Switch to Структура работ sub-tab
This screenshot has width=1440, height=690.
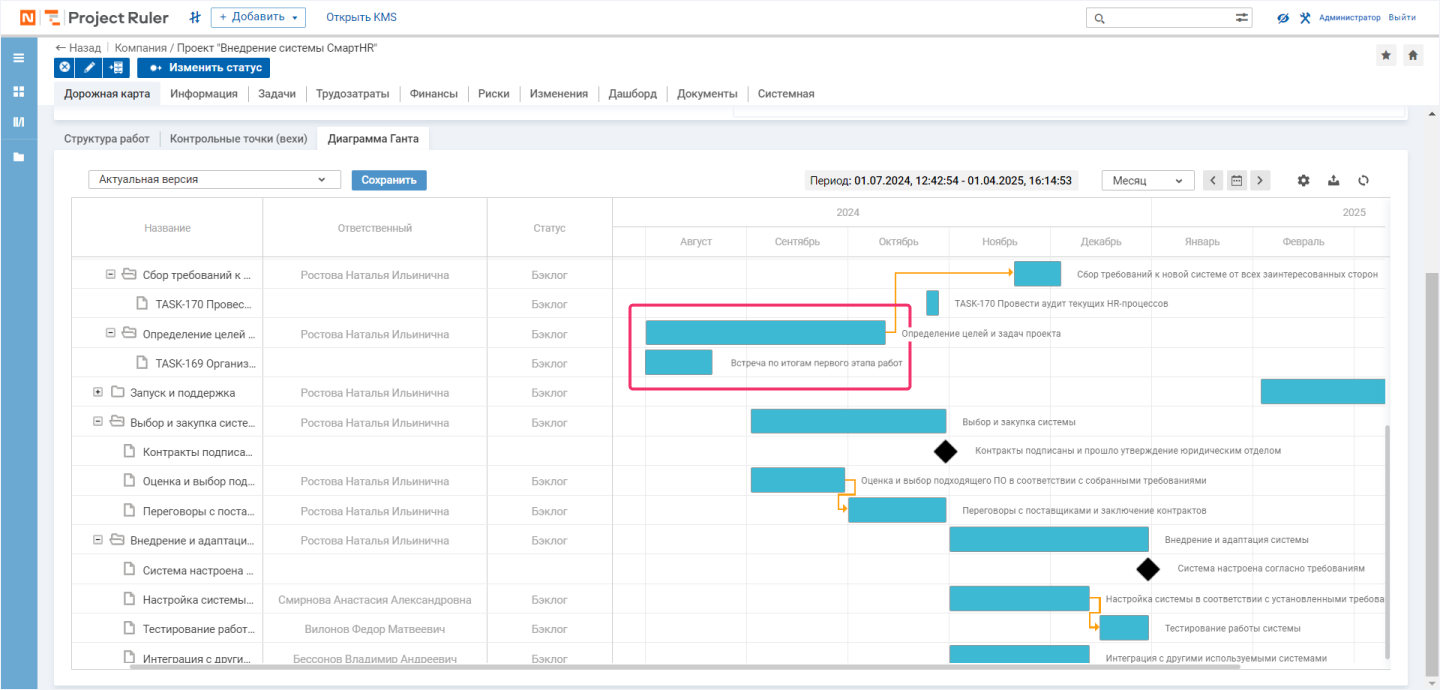[x=107, y=139]
